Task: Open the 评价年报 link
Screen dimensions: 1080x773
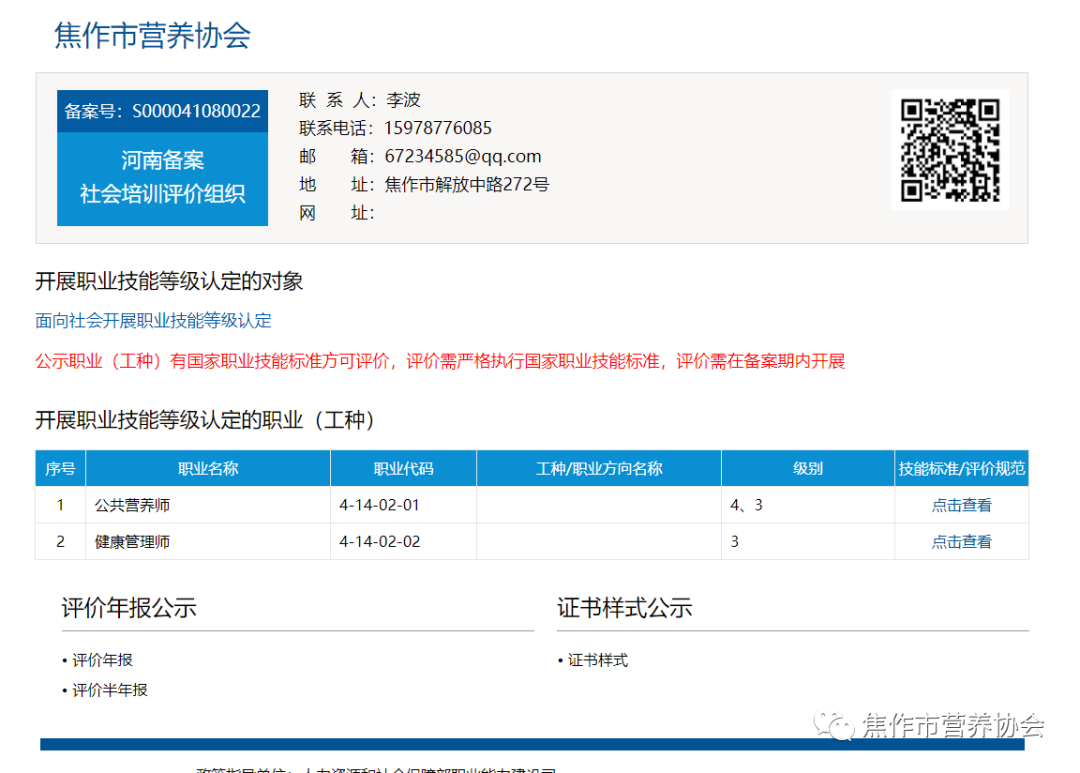Action: [x=102, y=660]
